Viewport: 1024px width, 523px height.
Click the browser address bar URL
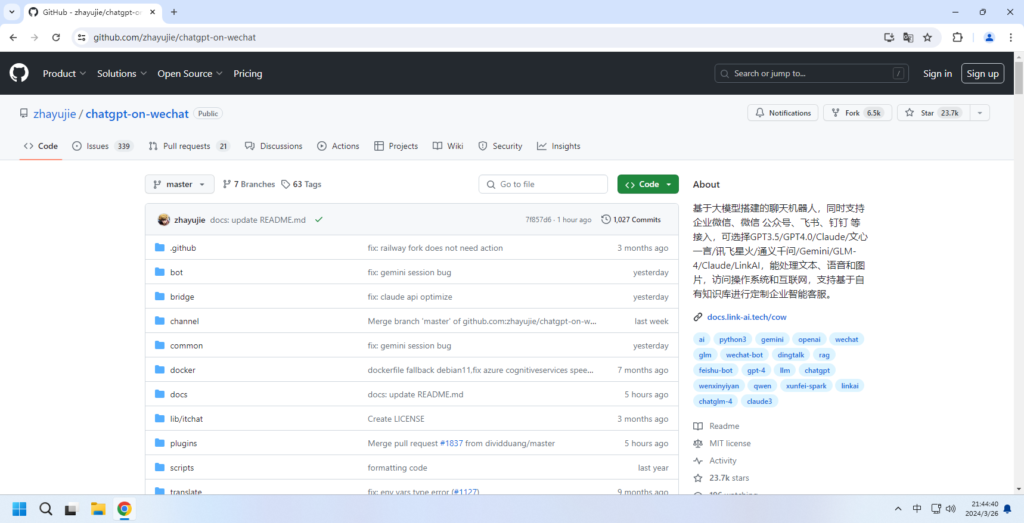[x=174, y=37]
